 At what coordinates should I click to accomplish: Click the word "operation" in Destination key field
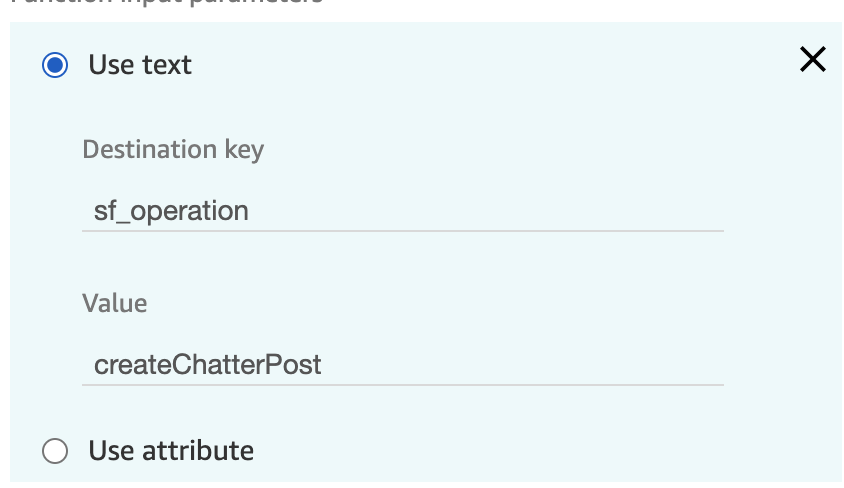click(x=189, y=211)
